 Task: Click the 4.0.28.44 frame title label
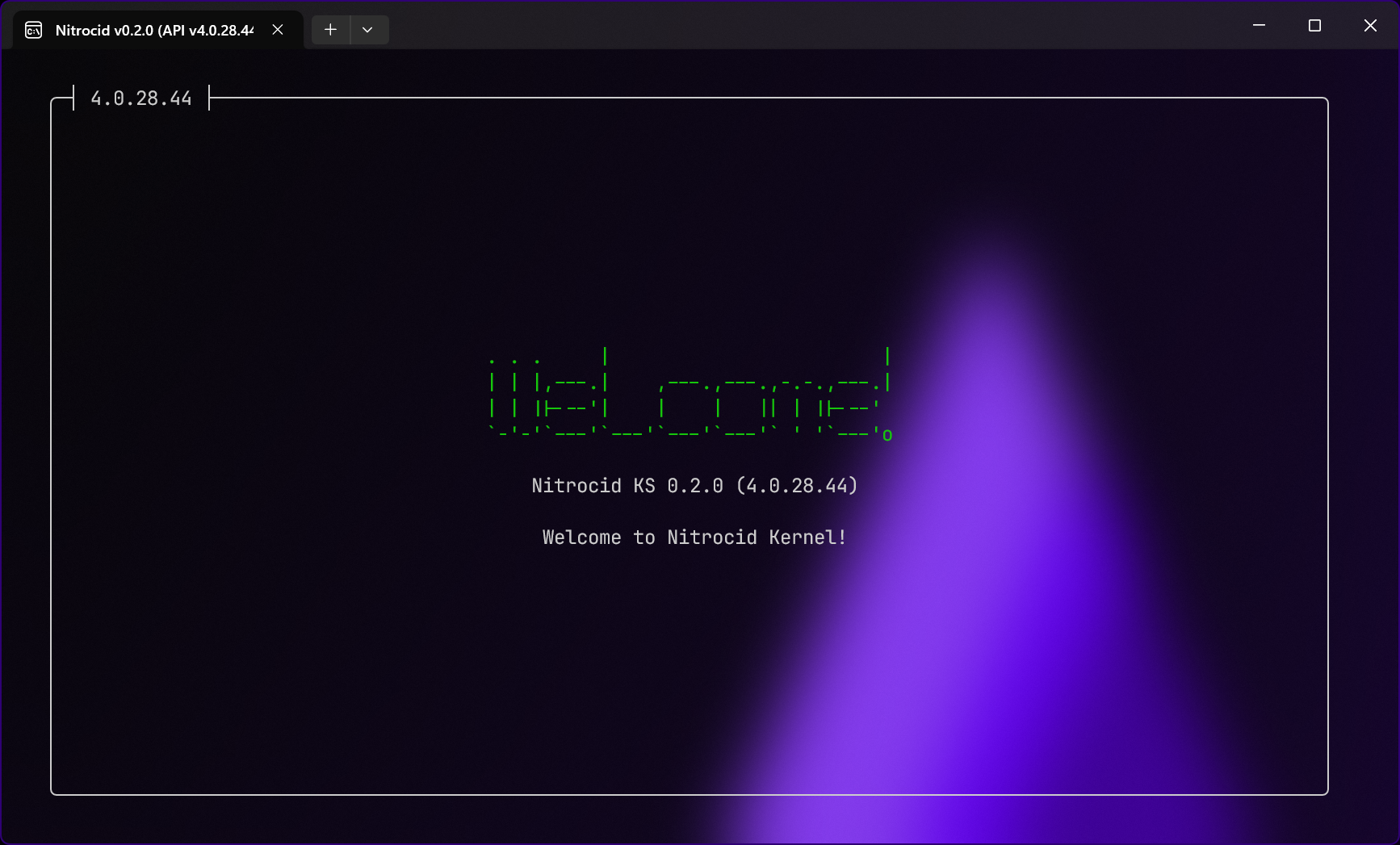(x=141, y=98)
